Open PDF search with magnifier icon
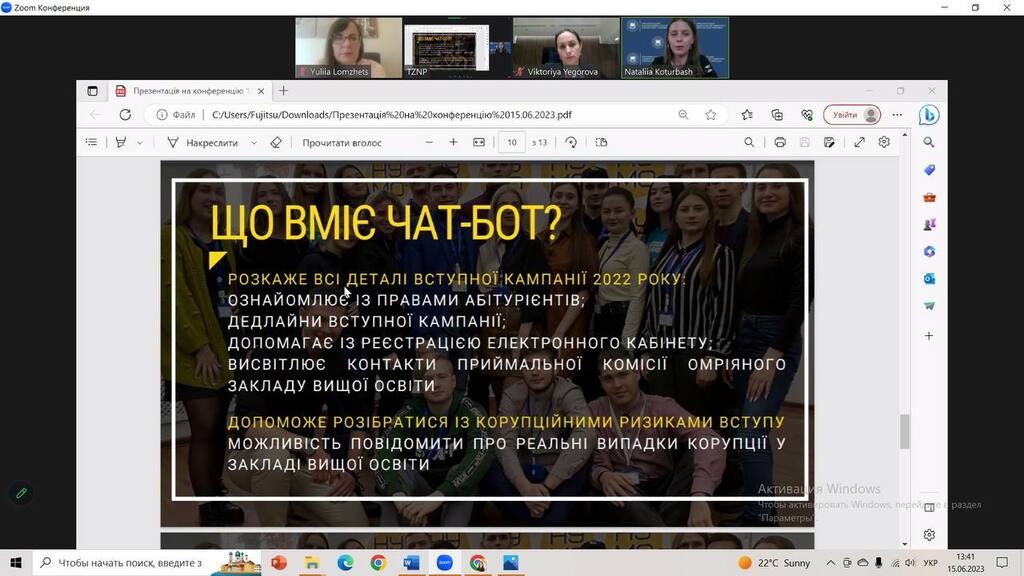Viewport: 1024px width, 576px height. point(749,143)
